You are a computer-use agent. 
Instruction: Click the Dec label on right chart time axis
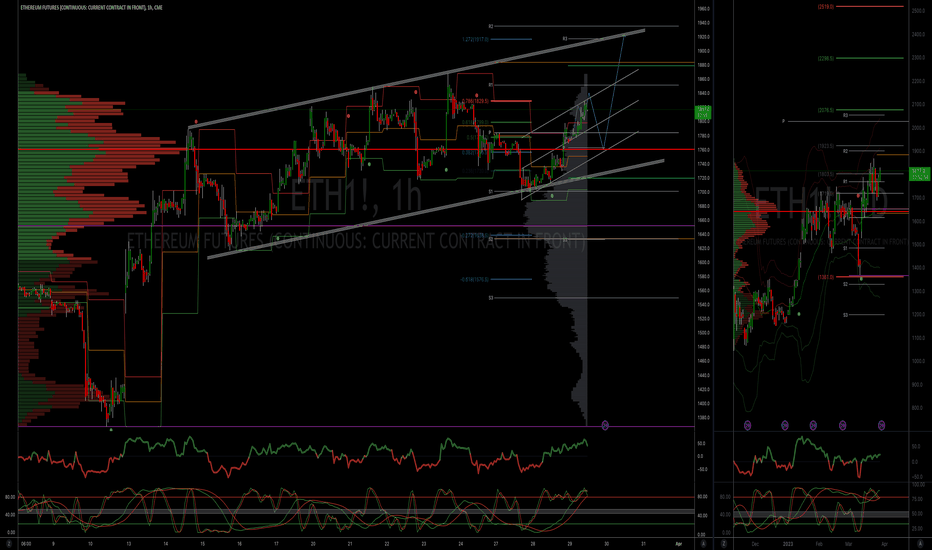[x=755, y=543]
